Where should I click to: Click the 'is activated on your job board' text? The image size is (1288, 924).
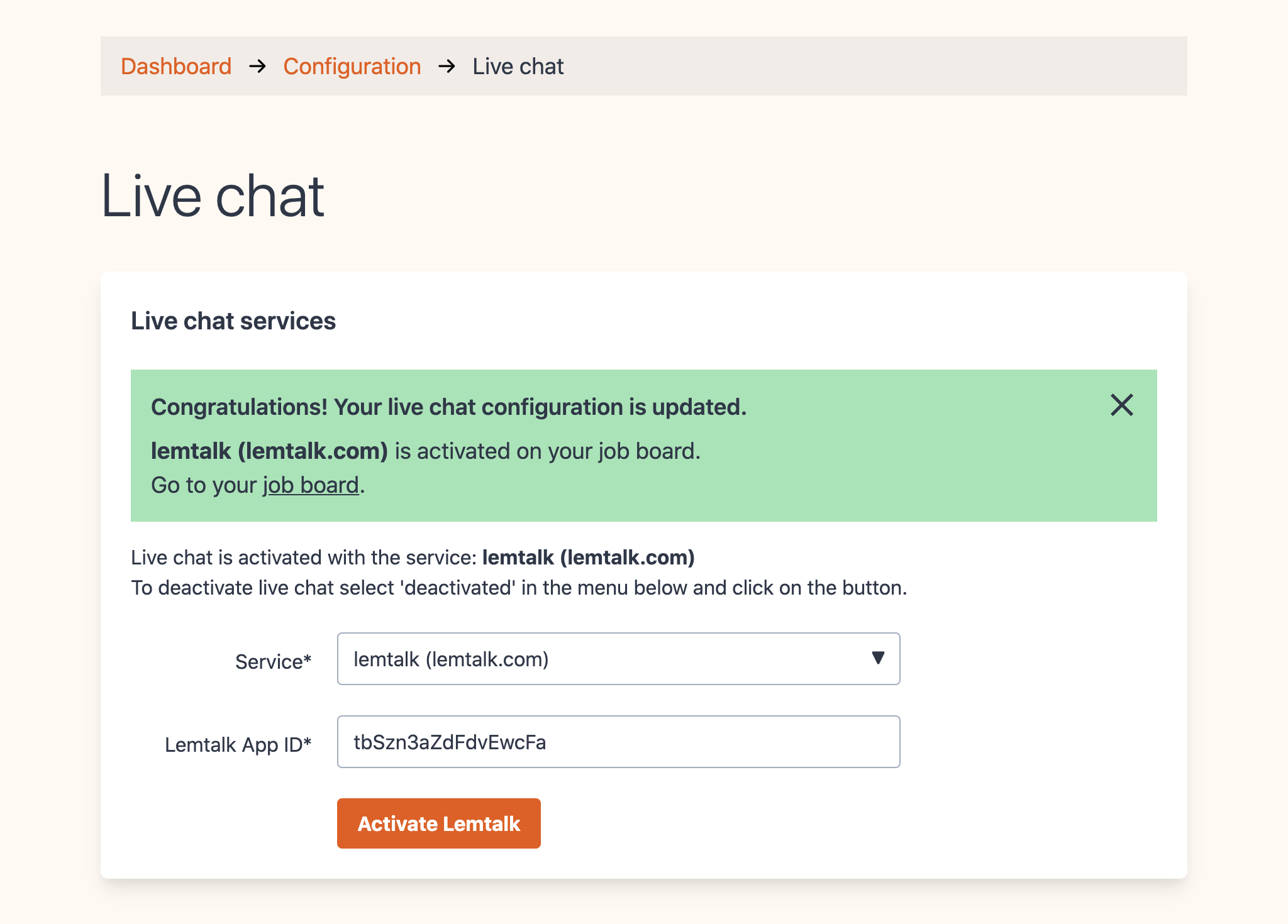547,451
